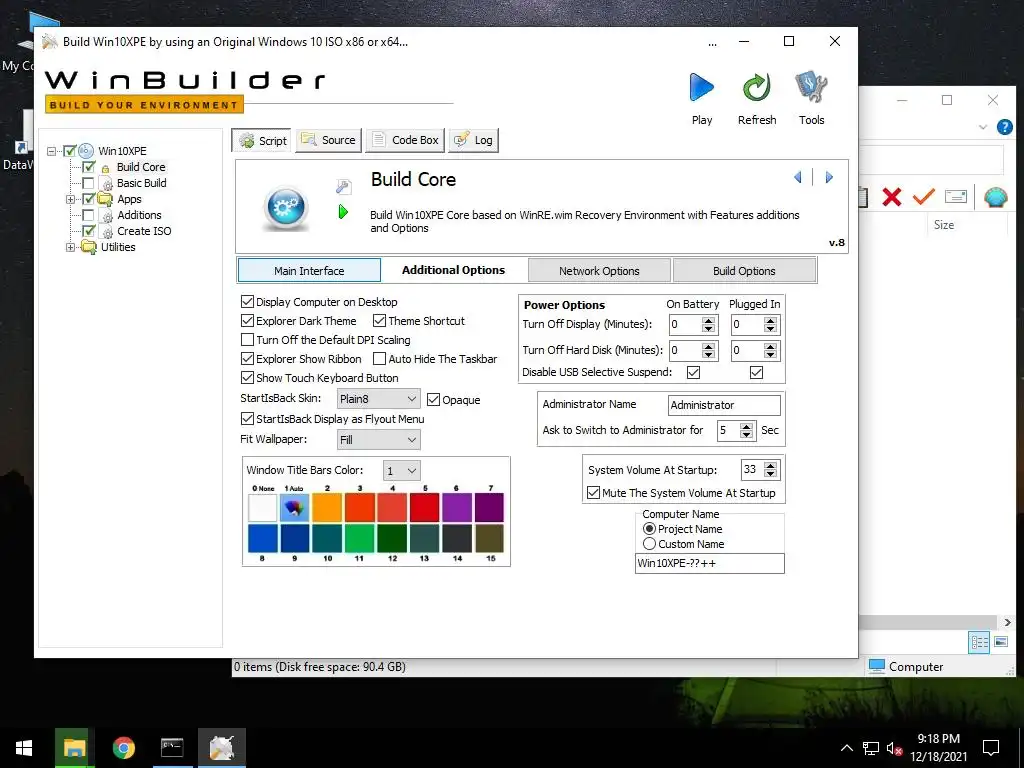Click the wrench edit-script icon beside Build Core
The width and height of the screenshot is (1024, 768).
coord(344,187)
